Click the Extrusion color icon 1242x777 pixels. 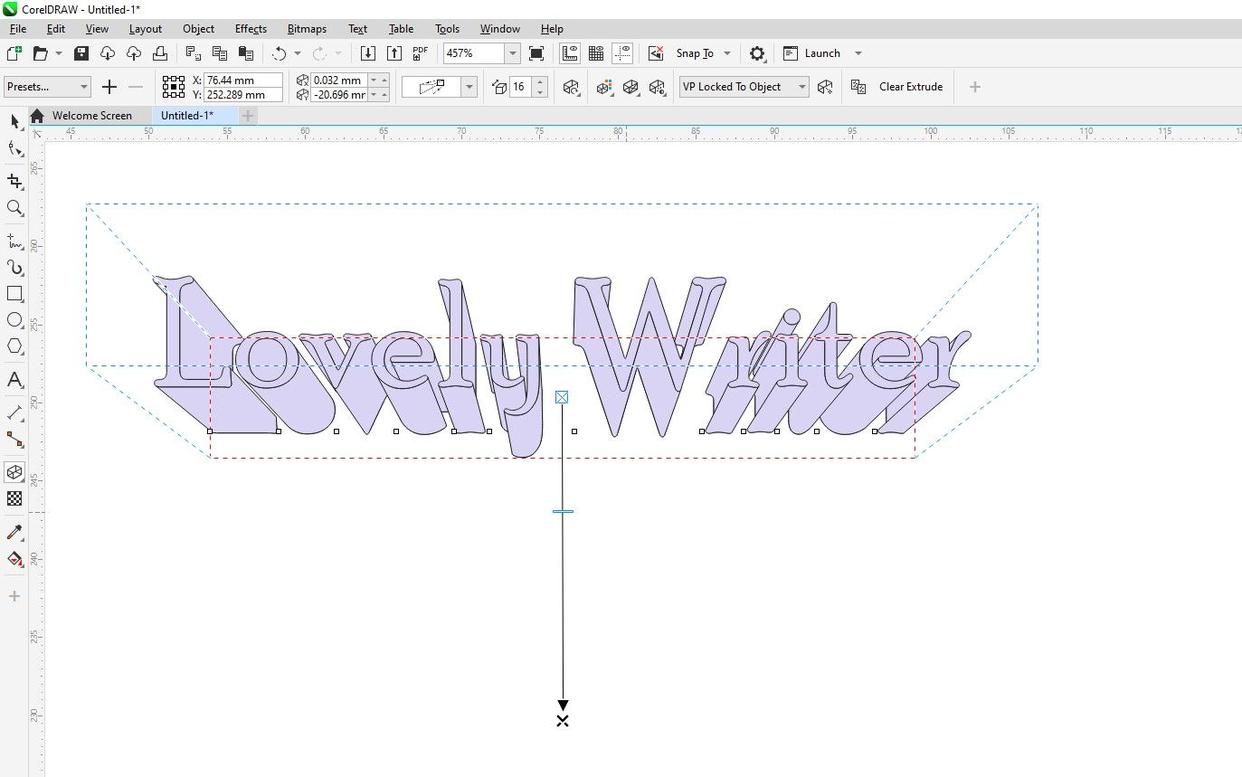tap(604, 87)
